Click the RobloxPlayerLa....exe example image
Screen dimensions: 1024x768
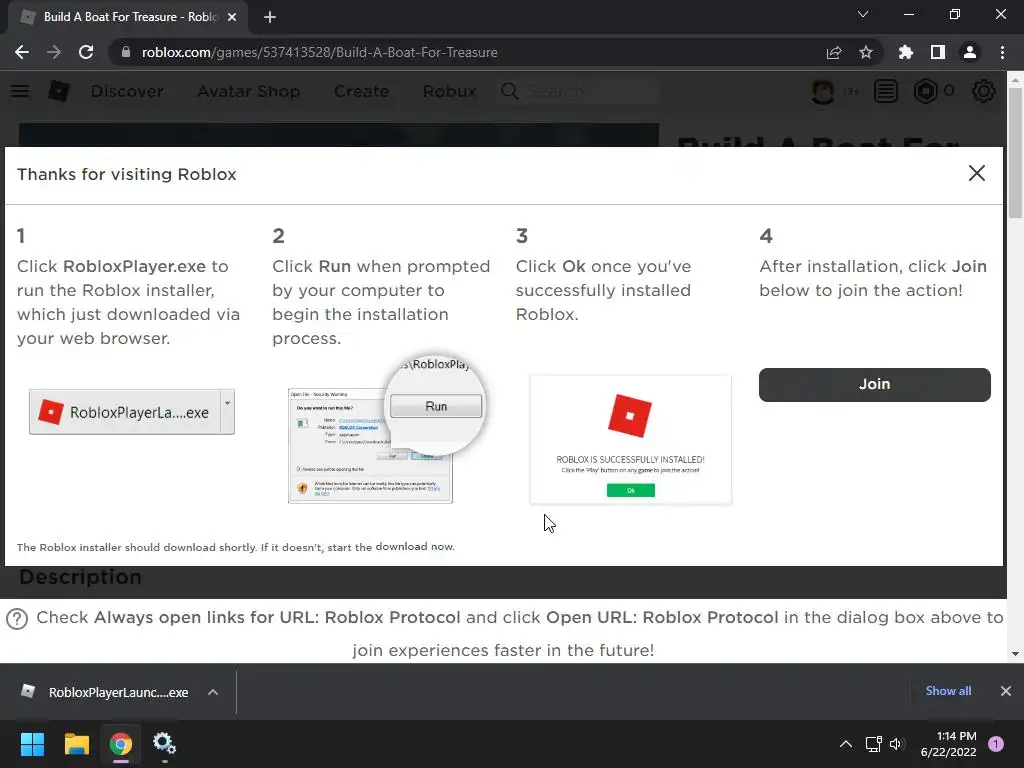(132, 412)
